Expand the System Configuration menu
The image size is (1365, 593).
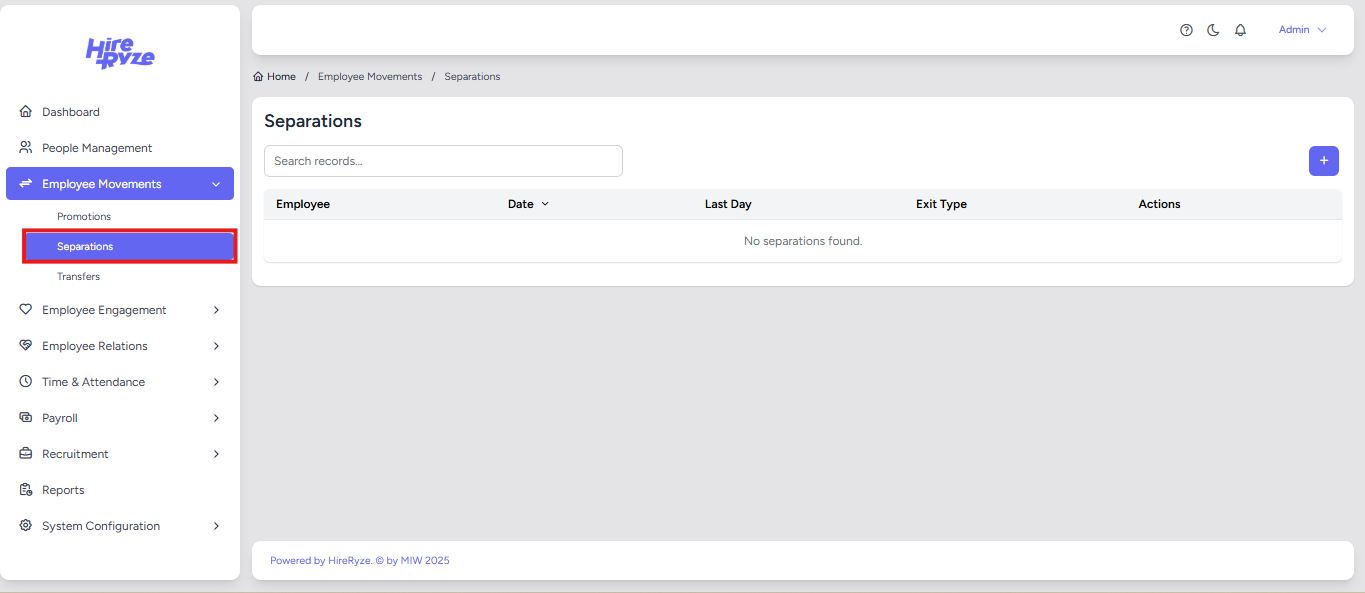point(216,526)
